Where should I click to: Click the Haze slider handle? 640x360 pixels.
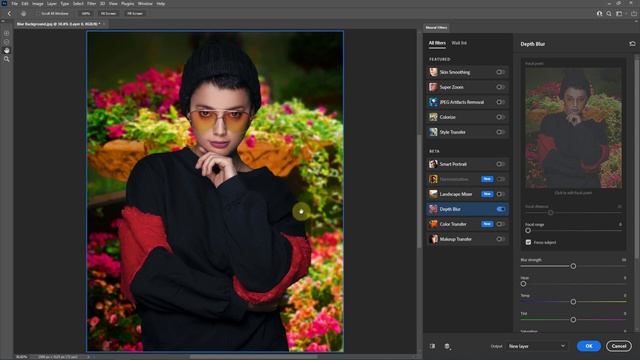pyautogui.click(x=523, y=284)
